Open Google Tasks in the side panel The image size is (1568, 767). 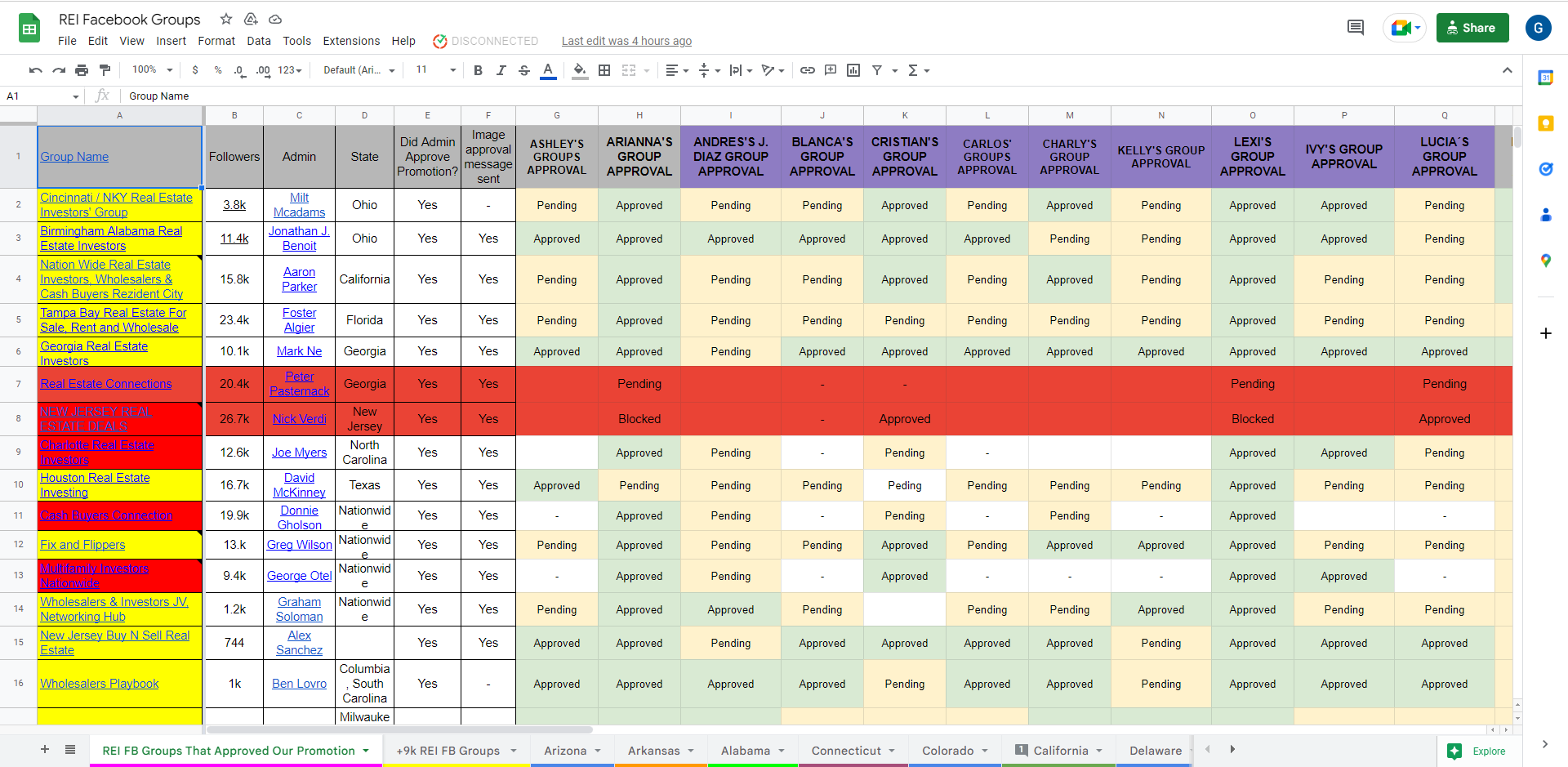click(x=1545, y=169)
